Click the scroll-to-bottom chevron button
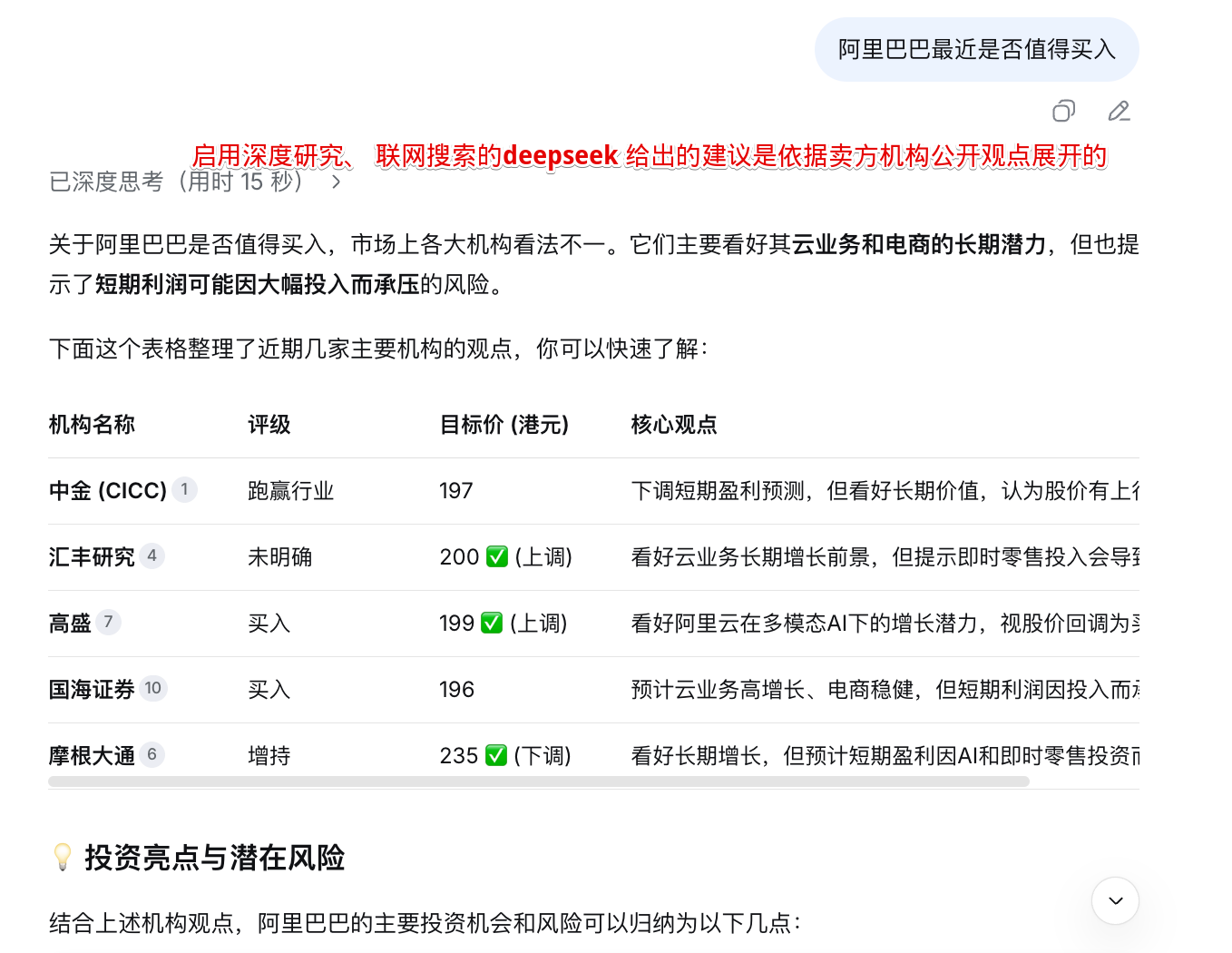 tap(1115, 900)
